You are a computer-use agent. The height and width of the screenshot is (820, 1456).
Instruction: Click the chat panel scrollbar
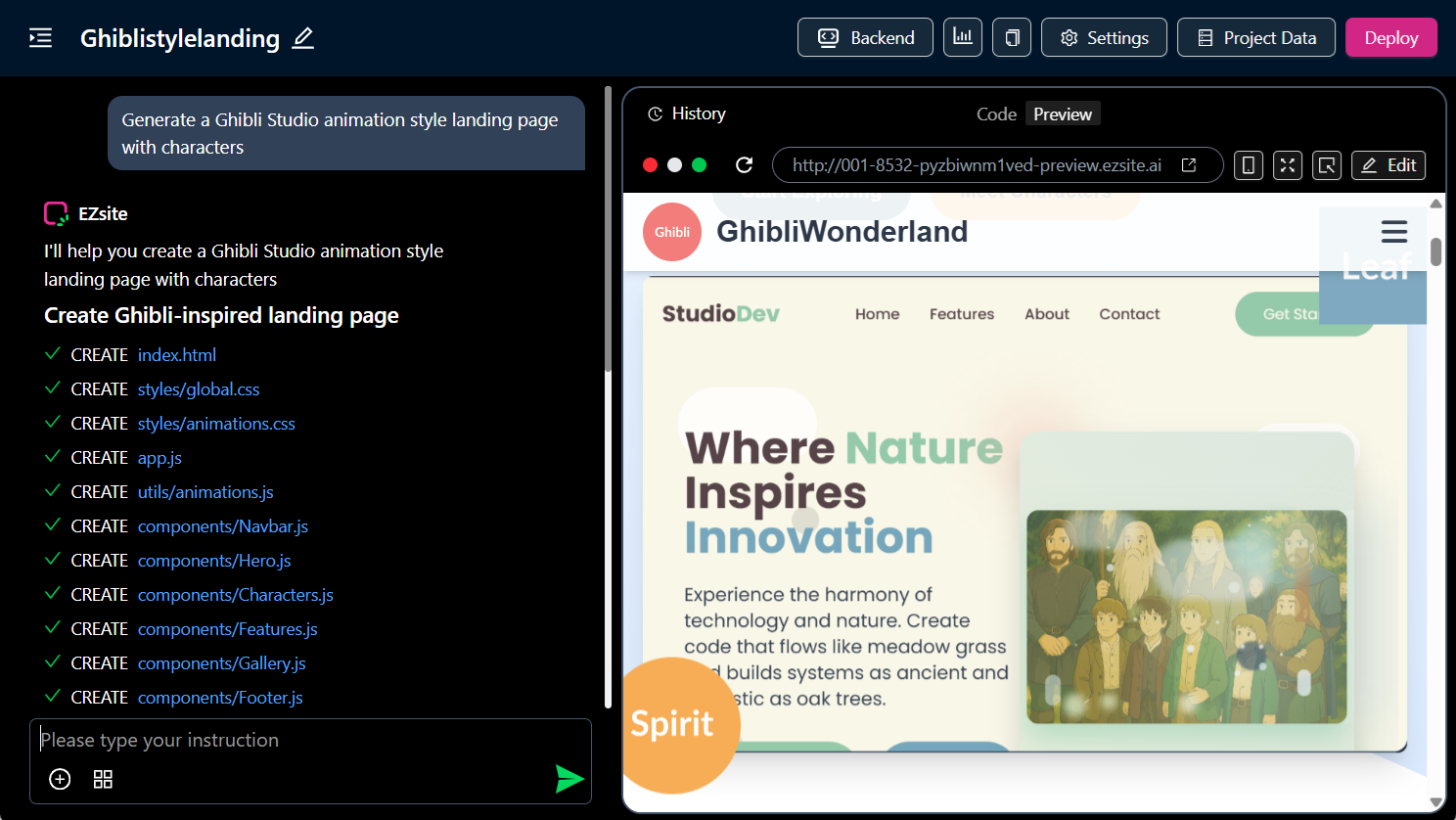[608, 230]
